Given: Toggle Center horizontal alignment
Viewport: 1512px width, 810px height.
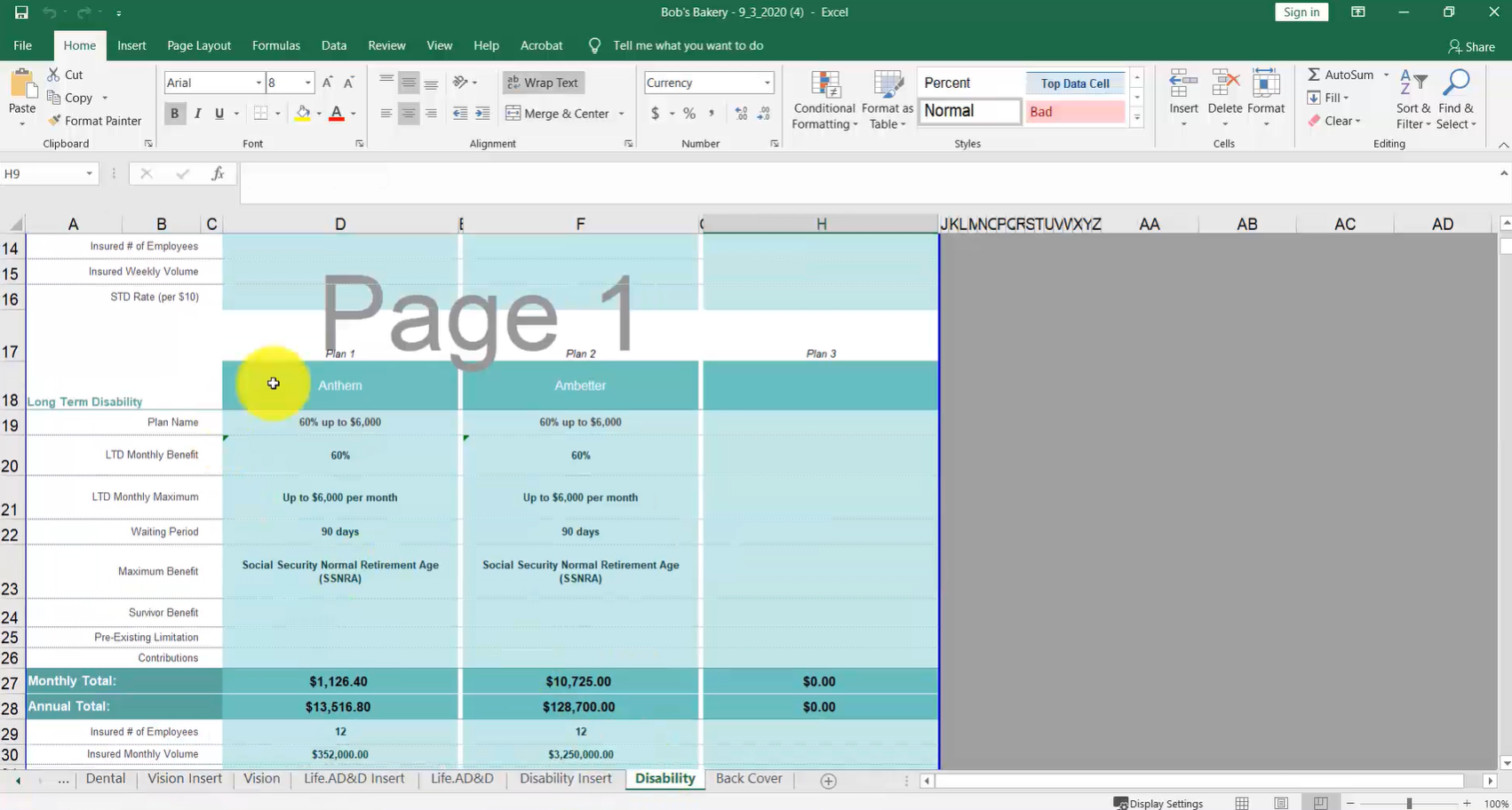Looking at the screenshot, I should pos(409,114).
